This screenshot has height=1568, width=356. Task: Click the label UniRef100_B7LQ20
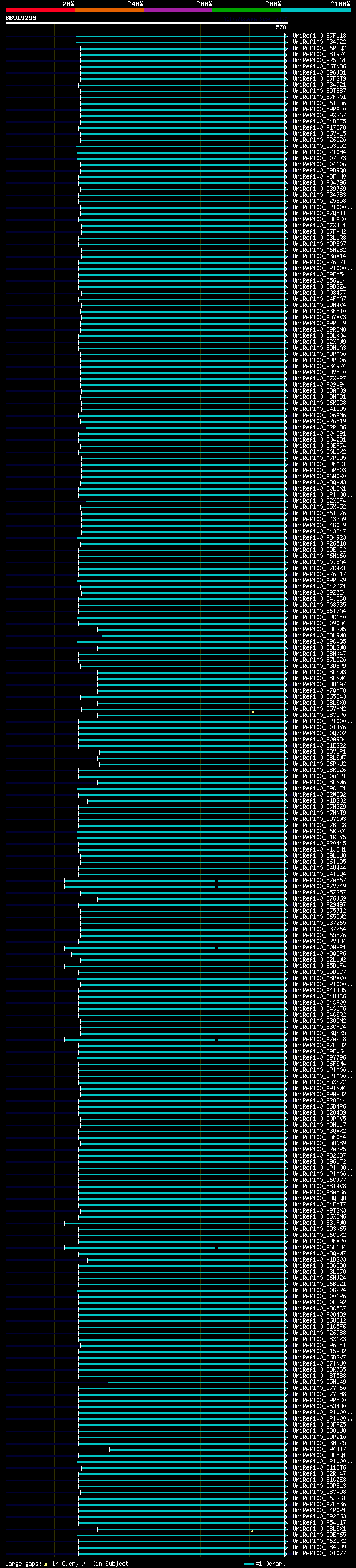[x=319, y=660]
